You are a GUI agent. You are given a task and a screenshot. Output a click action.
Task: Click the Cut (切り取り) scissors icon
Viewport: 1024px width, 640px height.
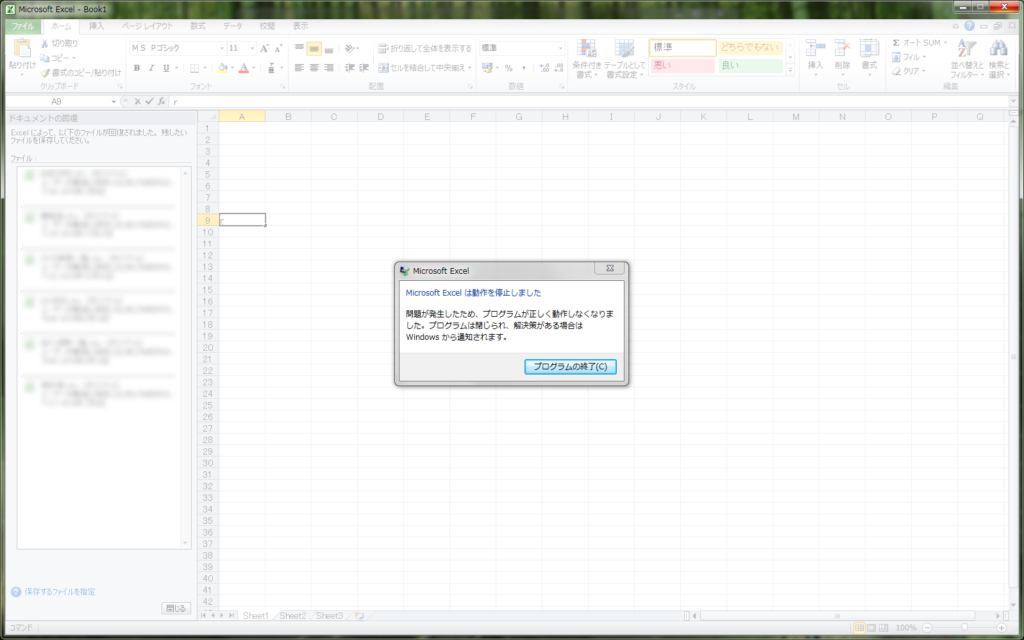[x=45, y=44]
